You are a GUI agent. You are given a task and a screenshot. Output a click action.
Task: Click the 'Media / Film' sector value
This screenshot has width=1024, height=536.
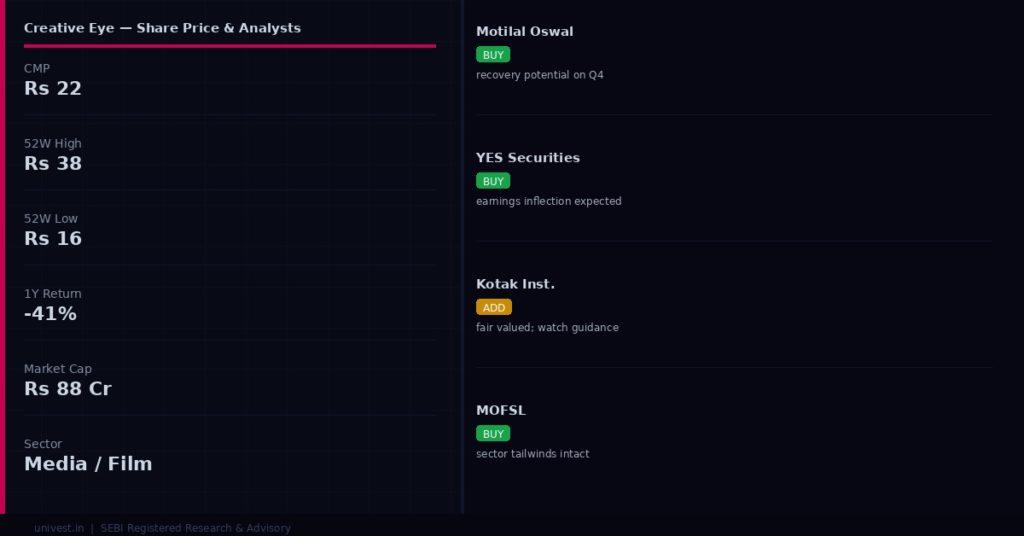pyautogui.click(x=88, y=464)
